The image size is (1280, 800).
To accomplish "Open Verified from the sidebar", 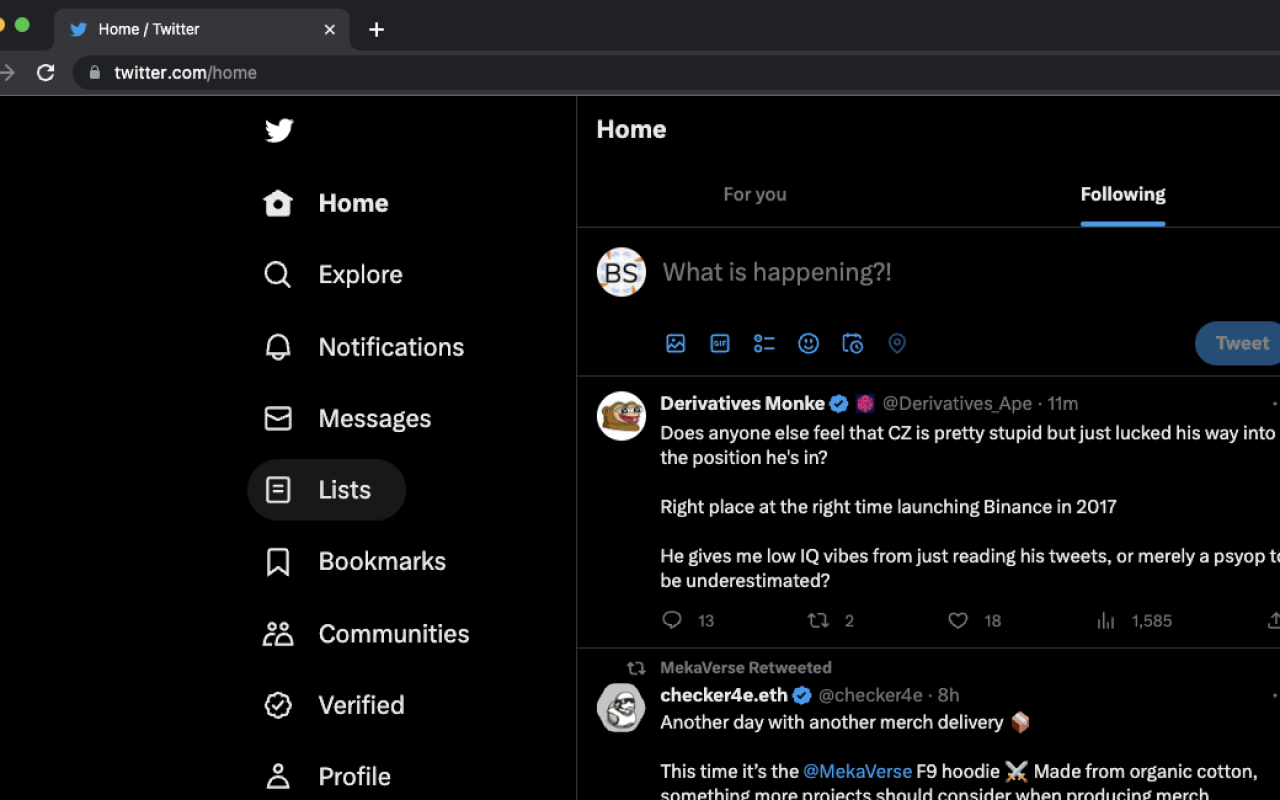I will pyautogui.click(x=334, y=705).
